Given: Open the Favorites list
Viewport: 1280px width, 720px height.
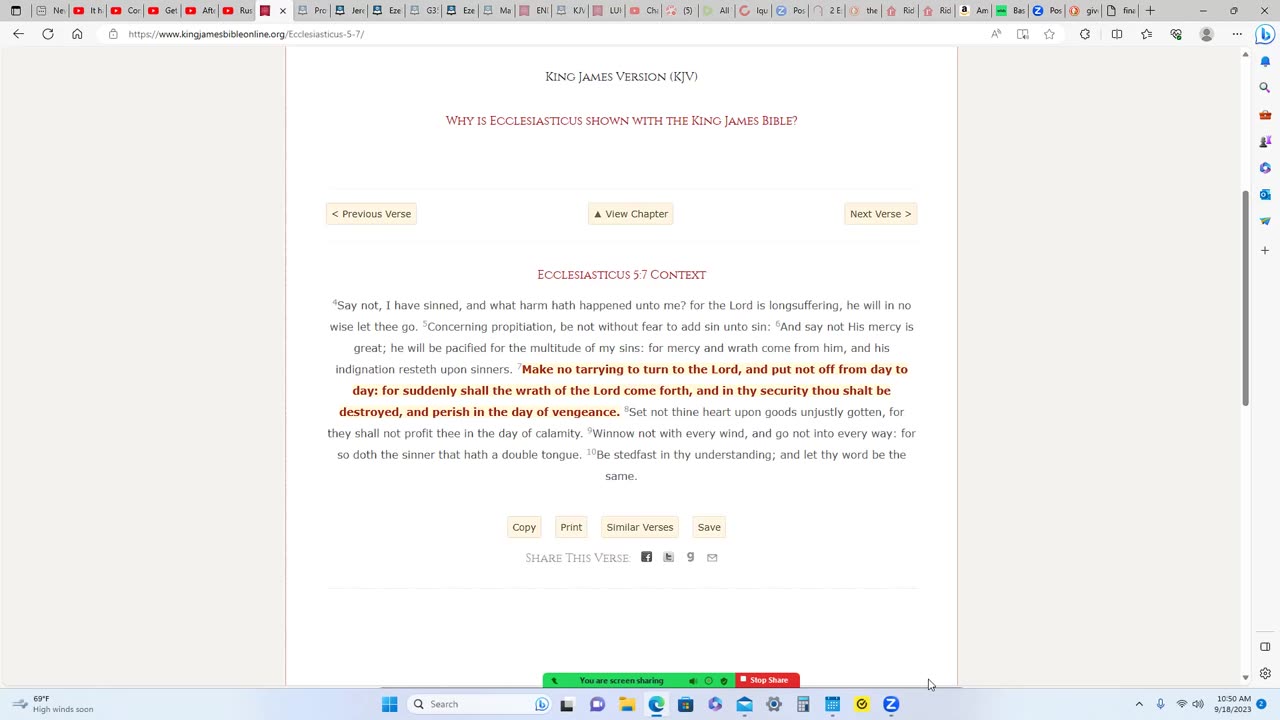Looking at the screenshot, I should [1147, 34].
